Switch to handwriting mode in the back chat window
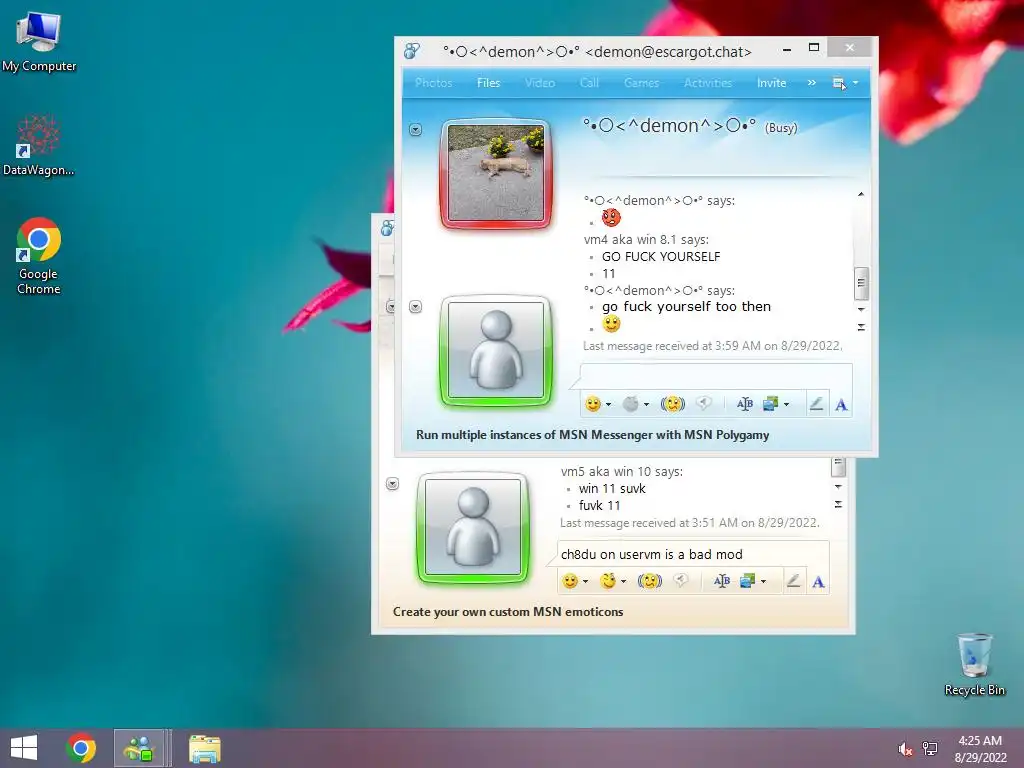This screenshot has height=768, width=1024. [x=793, y=581]
